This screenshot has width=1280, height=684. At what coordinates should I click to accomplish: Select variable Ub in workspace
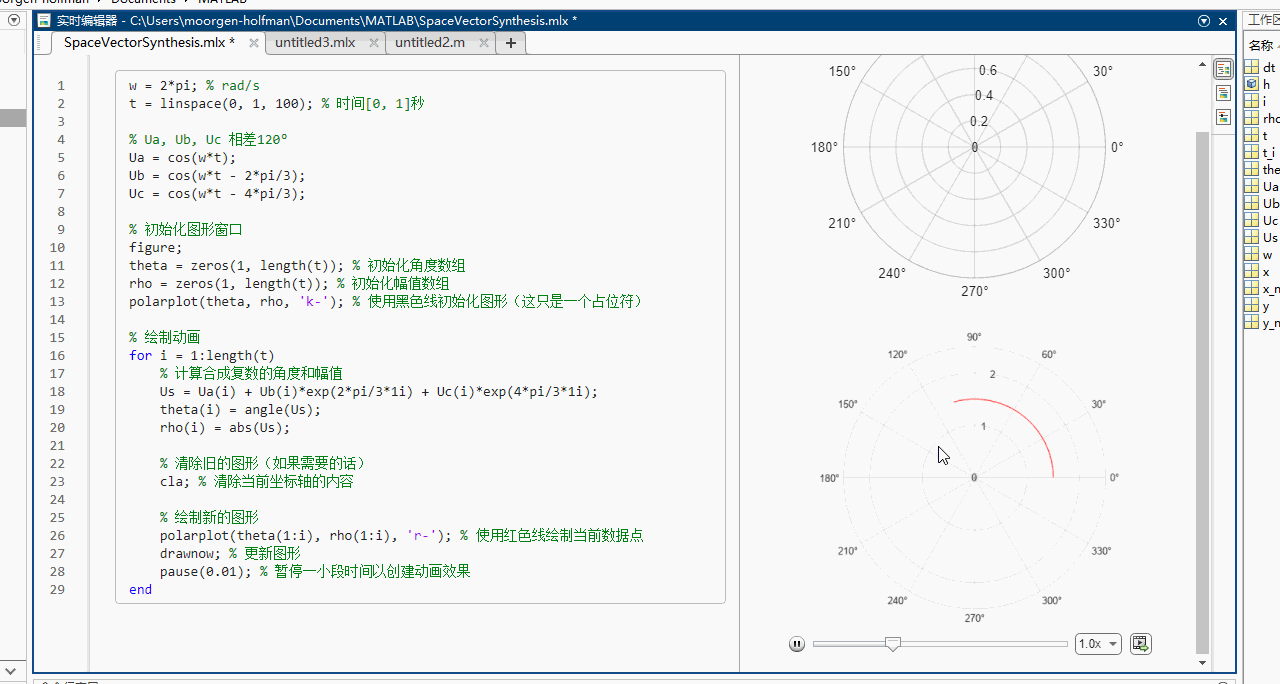click(x=1262, y=203)
